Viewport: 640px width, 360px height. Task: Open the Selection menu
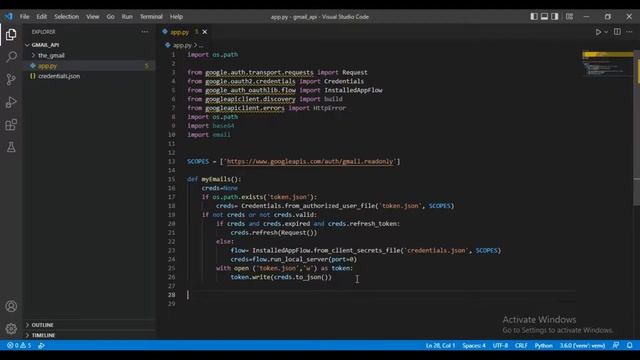(67, 17)
